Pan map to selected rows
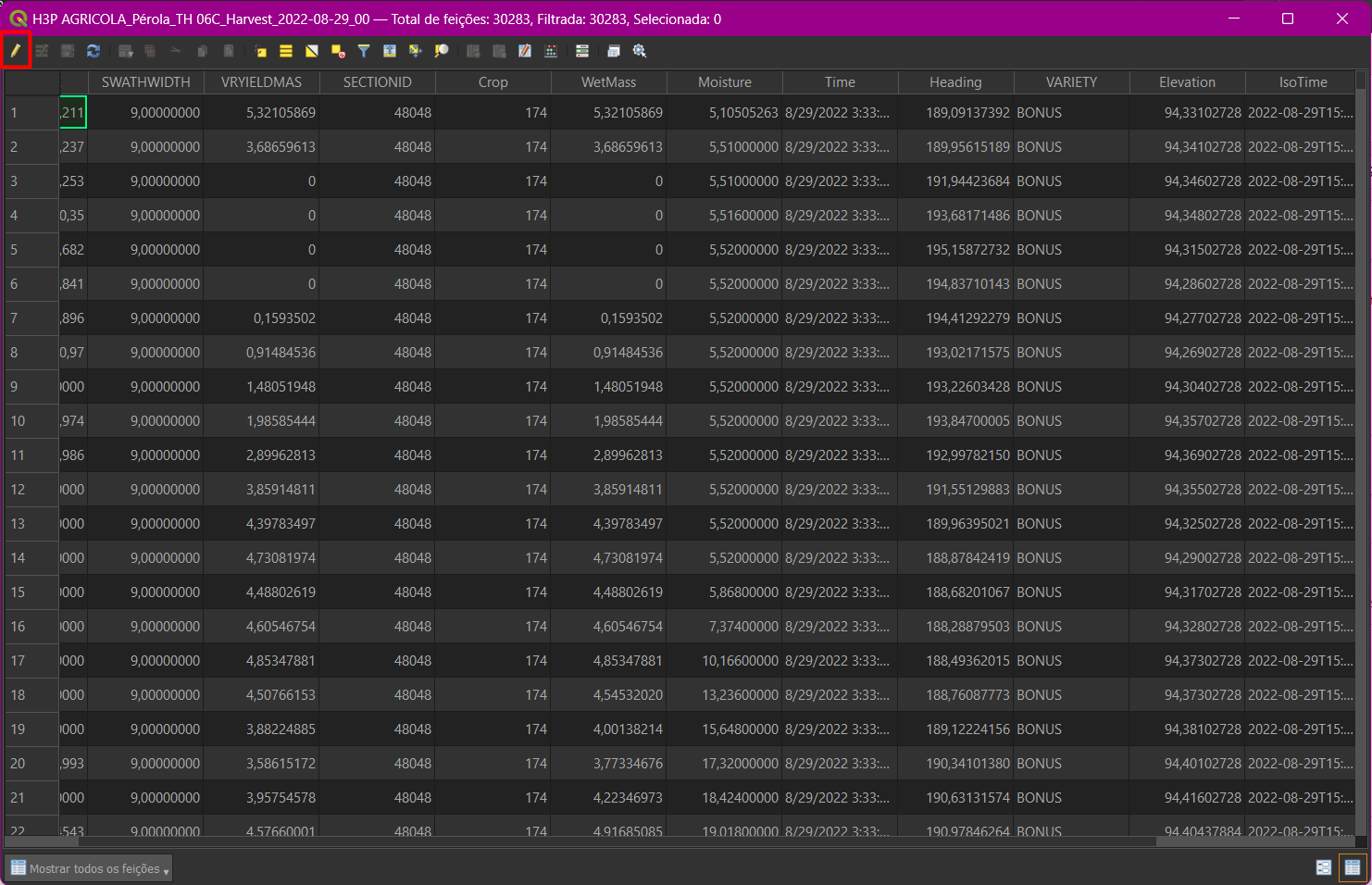 [x=416, y=51]
